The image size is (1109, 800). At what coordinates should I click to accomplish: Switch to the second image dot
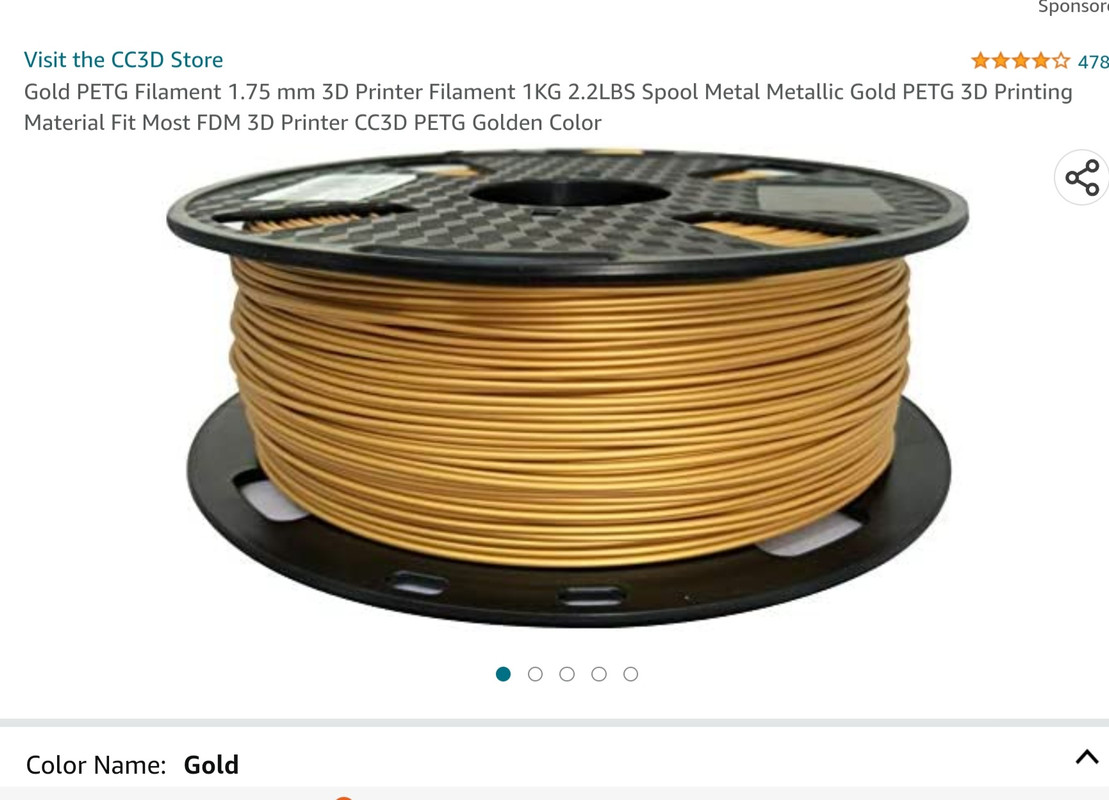535,674
